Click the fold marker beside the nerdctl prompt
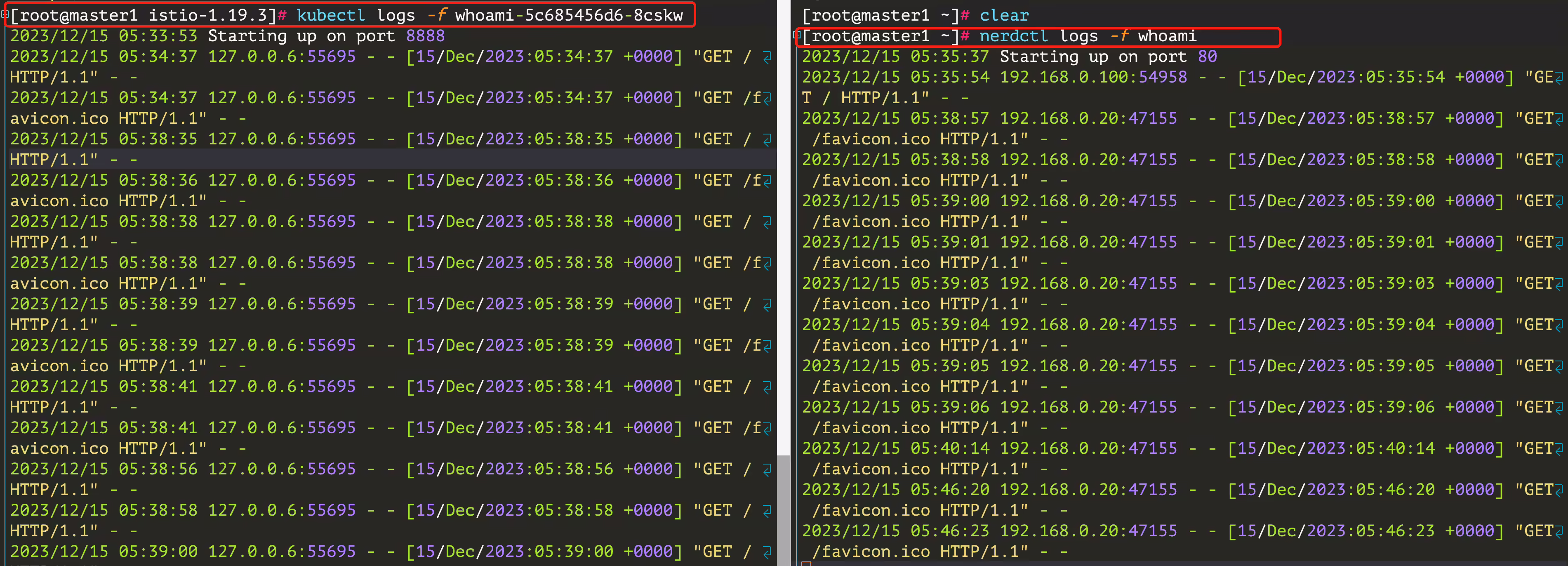The image size is (1568, 566). click(797, 35)
